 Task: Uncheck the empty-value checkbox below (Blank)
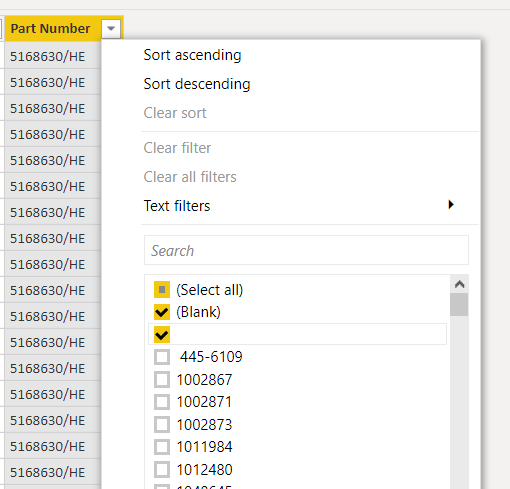[x=162, y=334]
